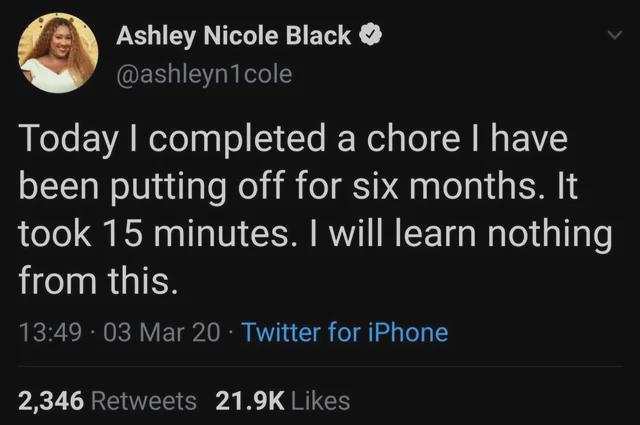Click the verified checkmark badge
The width and height of the screenshot is (640, 425).
pyautogui.click(x=370, y=35)
